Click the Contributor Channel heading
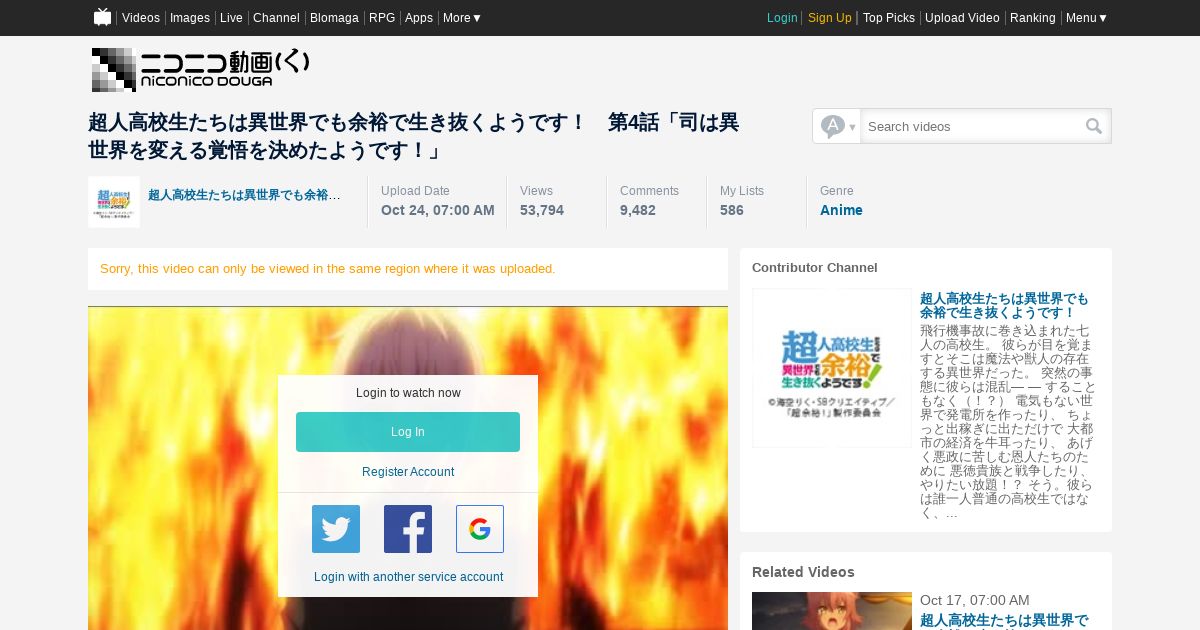The width and height of the screenshot is (1200, 630). coord(815,268)
